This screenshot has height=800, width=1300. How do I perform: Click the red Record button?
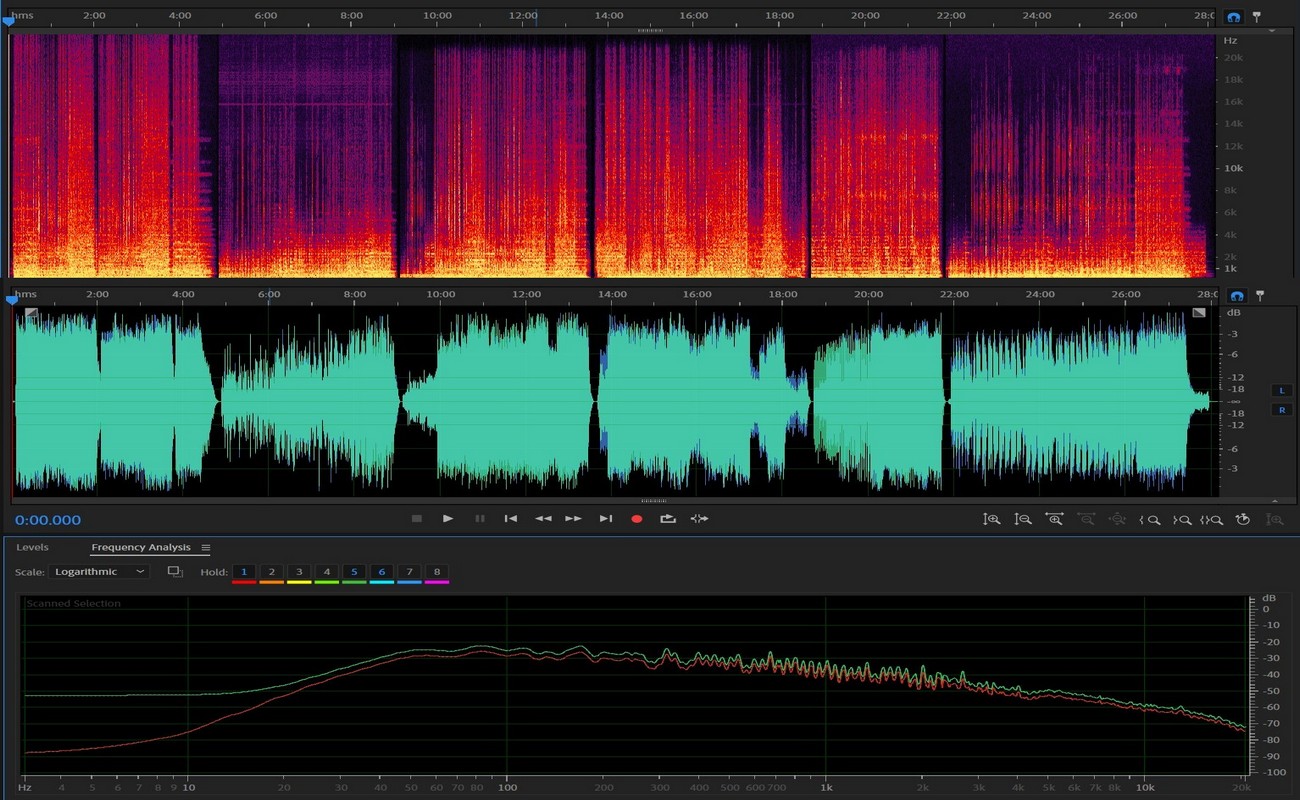pyautogui.click(x=636, y=519)
